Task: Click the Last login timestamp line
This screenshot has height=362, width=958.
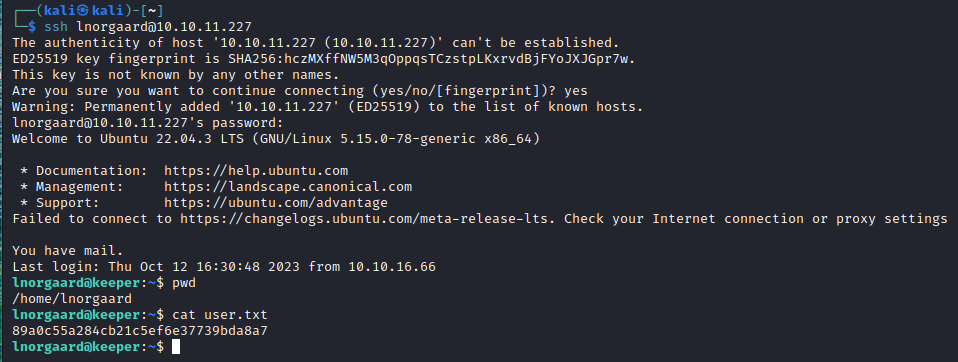Action: (224, 267)
